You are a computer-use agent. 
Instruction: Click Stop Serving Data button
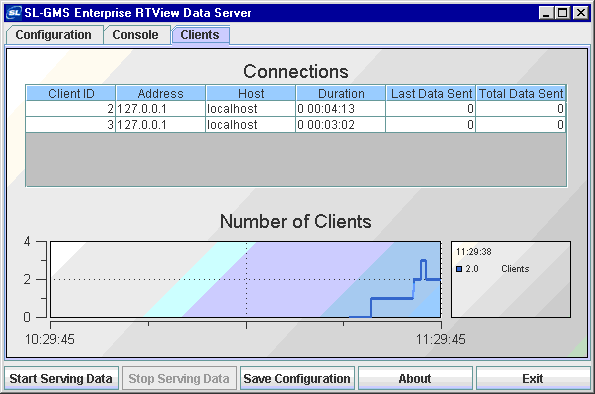[179, 378]
